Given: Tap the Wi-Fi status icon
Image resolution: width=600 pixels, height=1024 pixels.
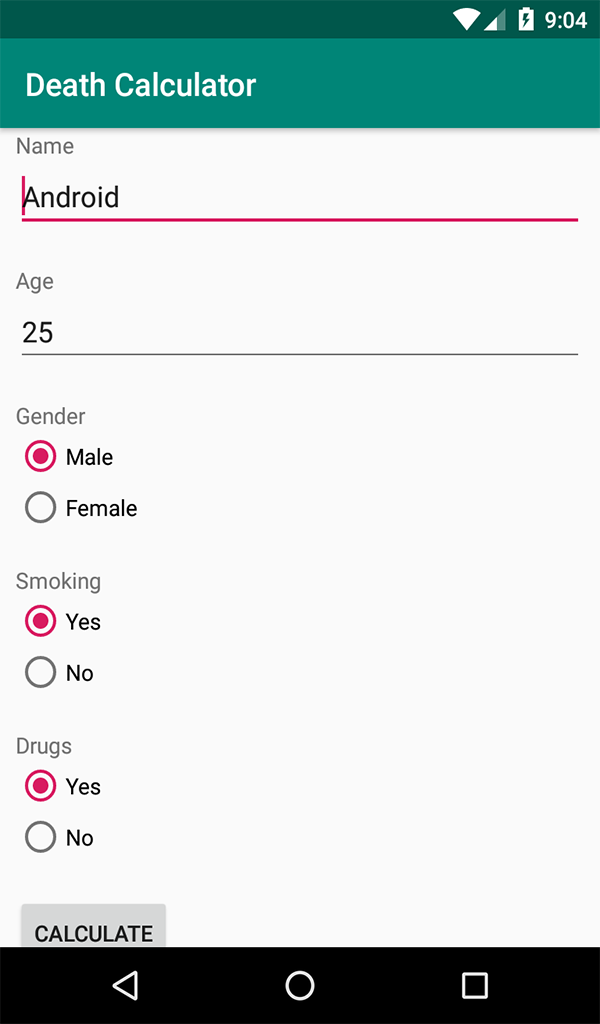Looking at the screenshot, I should point(466,19).
